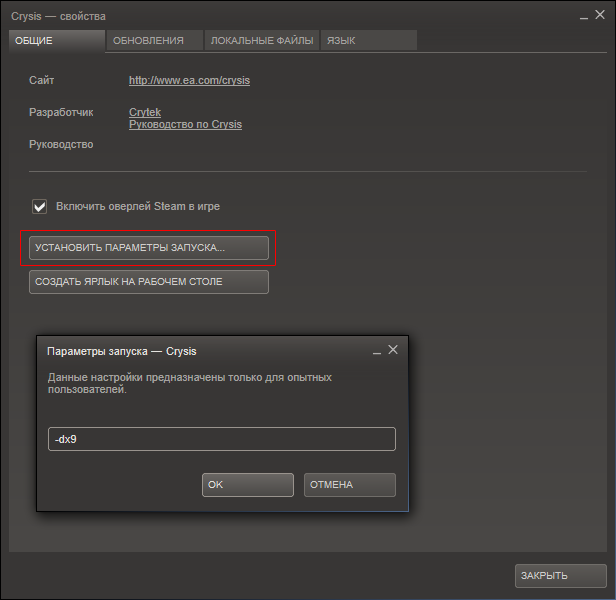This screenshot has height=600, width=616.
Task: Click the Разработчик label
Action: (x=61, y=112)
